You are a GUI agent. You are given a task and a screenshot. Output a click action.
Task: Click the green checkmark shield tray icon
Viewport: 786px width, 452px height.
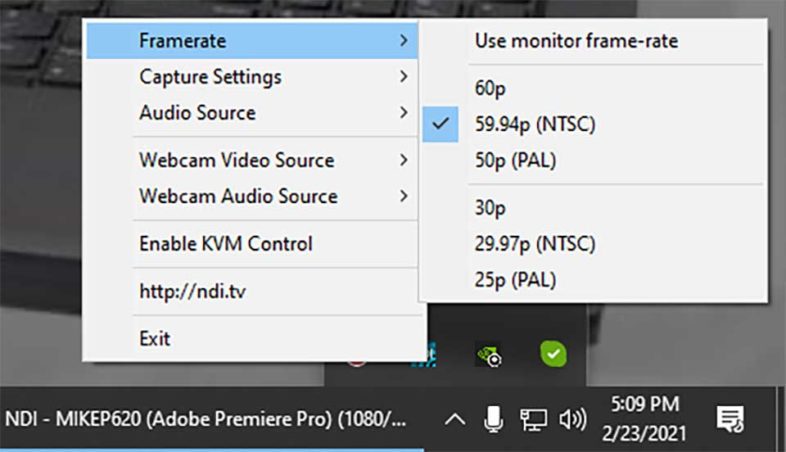tap(553, 353)
